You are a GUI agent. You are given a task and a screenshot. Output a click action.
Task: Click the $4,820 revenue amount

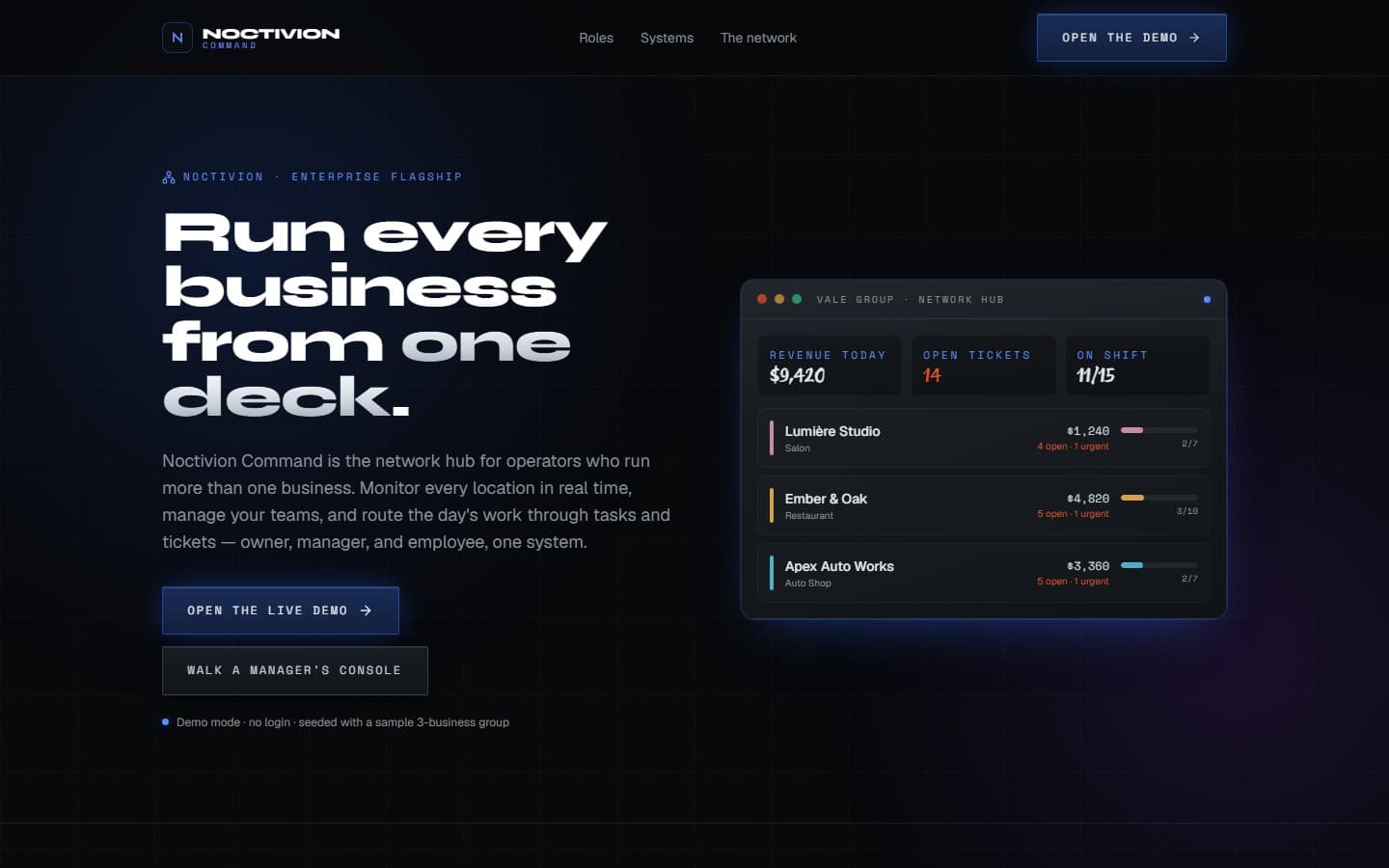[1088, 499]
